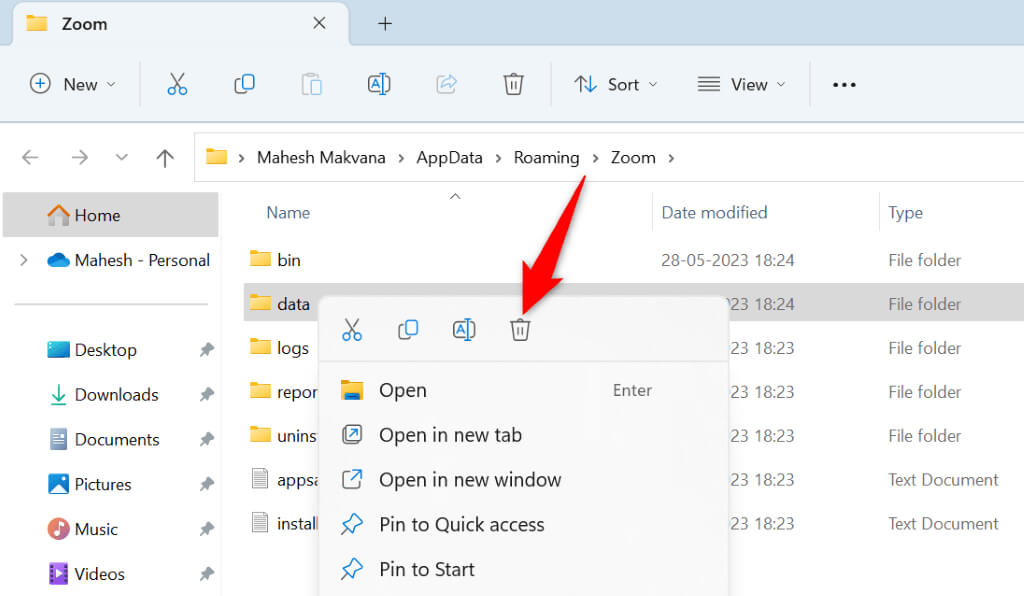Expand the chevron after Mahesh Makvana in the address bar
The height and width of the screenshot is (596, 1024).
(401, 158)
